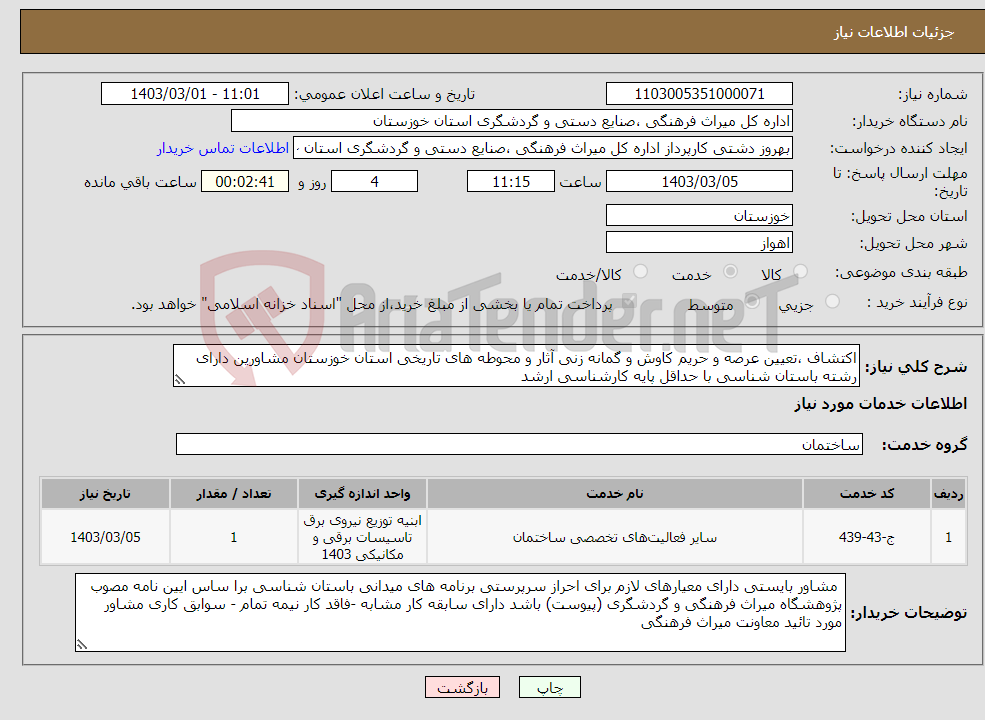Click the buyer organization name field
This screenshot has height=720, width=985.
pyautogui.click(x=512, y=121)
